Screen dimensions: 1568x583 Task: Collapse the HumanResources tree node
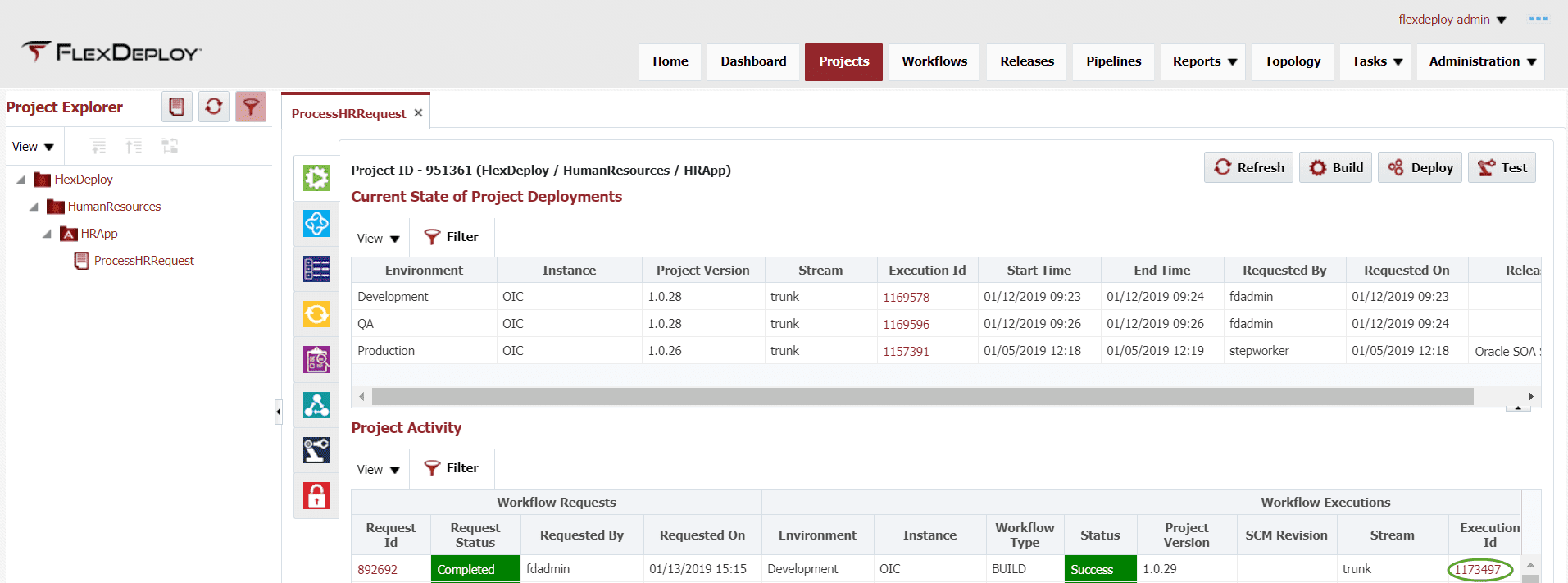(34, 207)
